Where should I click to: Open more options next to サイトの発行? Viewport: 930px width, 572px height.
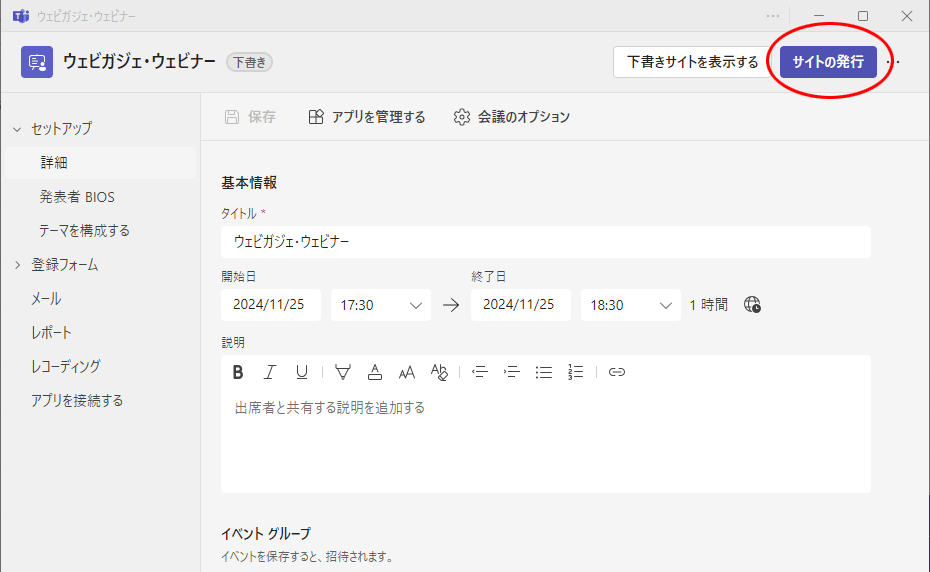point(895,62)
